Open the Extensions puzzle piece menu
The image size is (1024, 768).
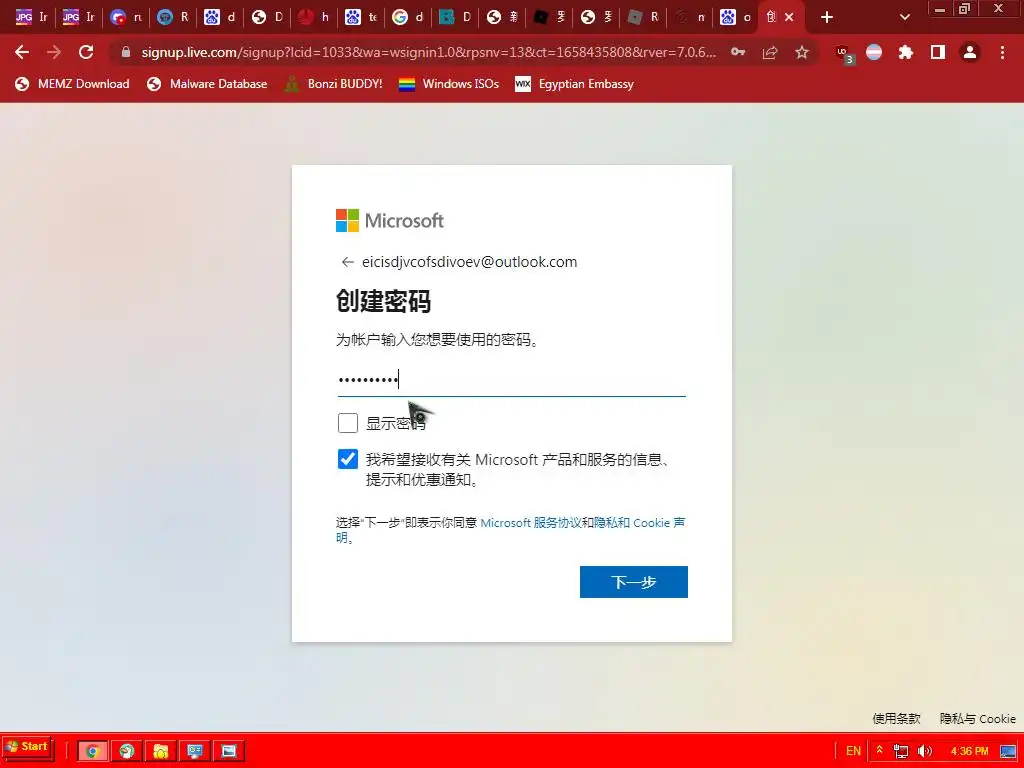pyautogui.click(x=906, y=52)
